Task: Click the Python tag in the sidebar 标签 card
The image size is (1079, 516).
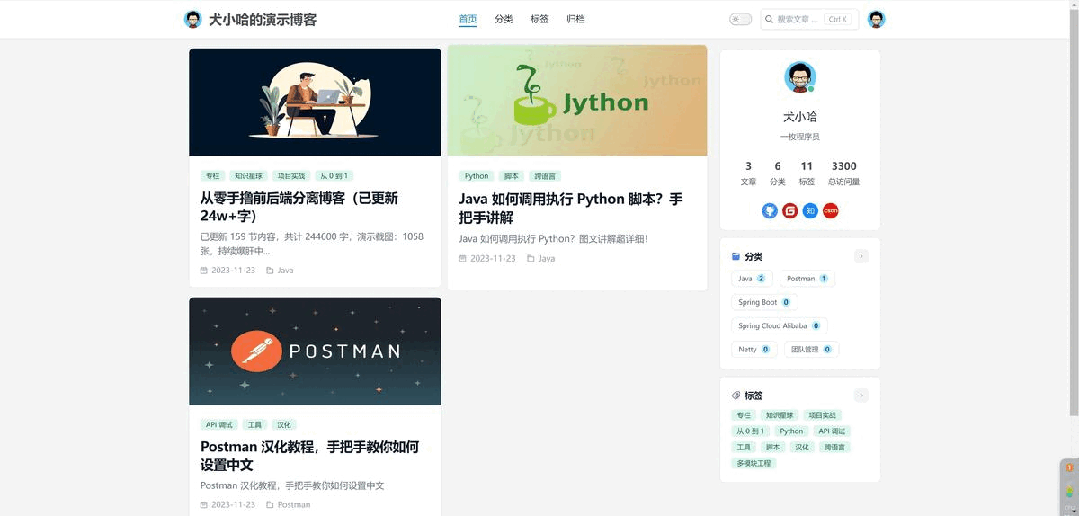Action: [791, 431]
